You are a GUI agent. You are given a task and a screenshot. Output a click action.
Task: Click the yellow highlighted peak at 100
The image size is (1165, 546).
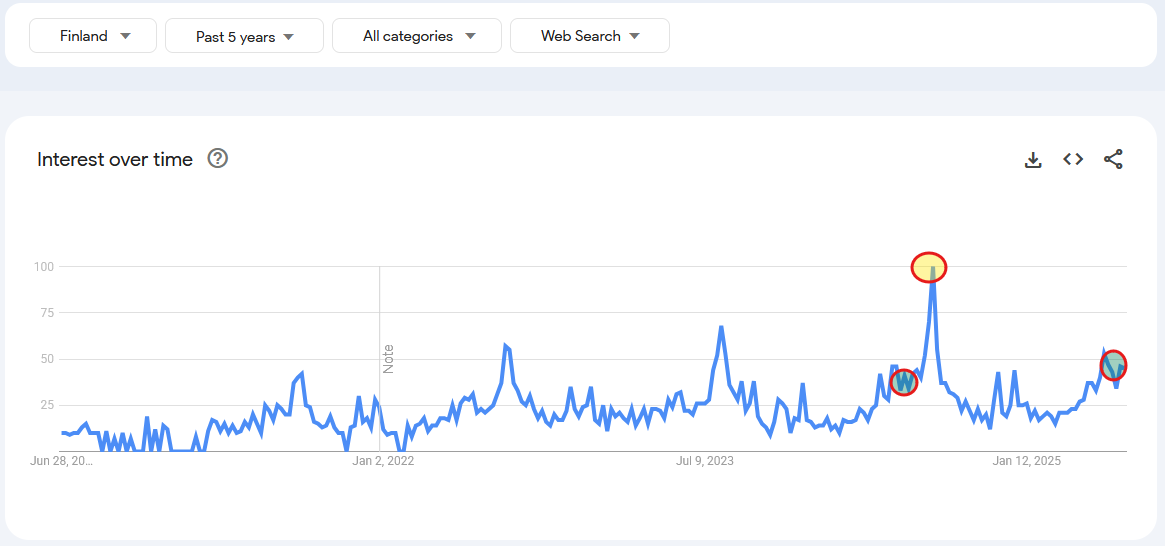(x=929, y=267)
